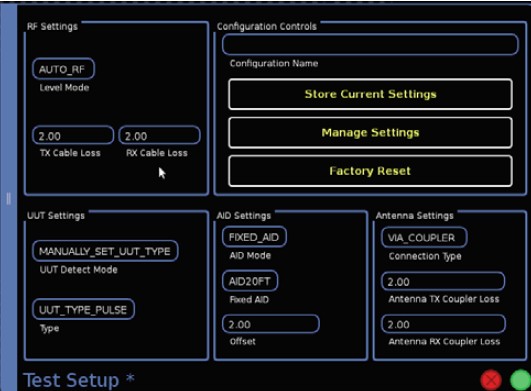Click the Configuration Name label
Image resolution: width=531 pixels, height=391 pixels.
click(x=274, y=63)
